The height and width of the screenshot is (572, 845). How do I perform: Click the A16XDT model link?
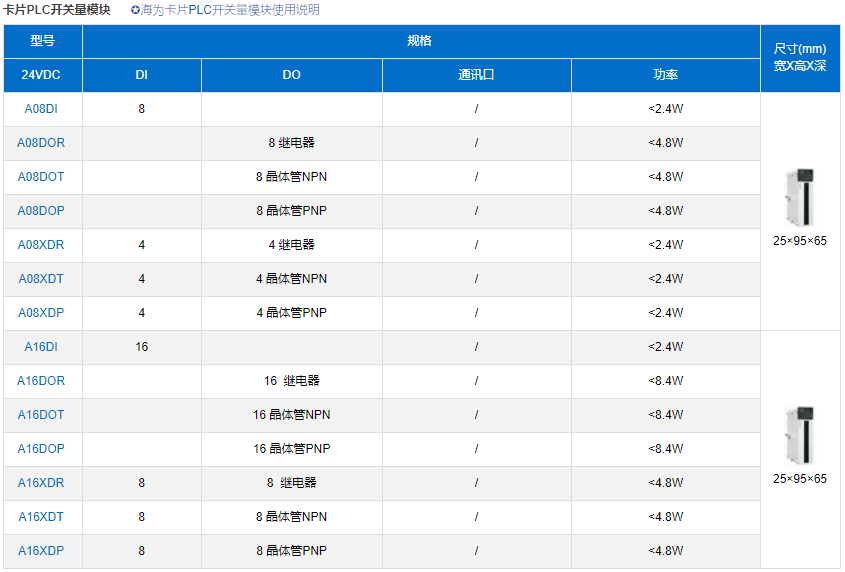click(x=41, y=517)
